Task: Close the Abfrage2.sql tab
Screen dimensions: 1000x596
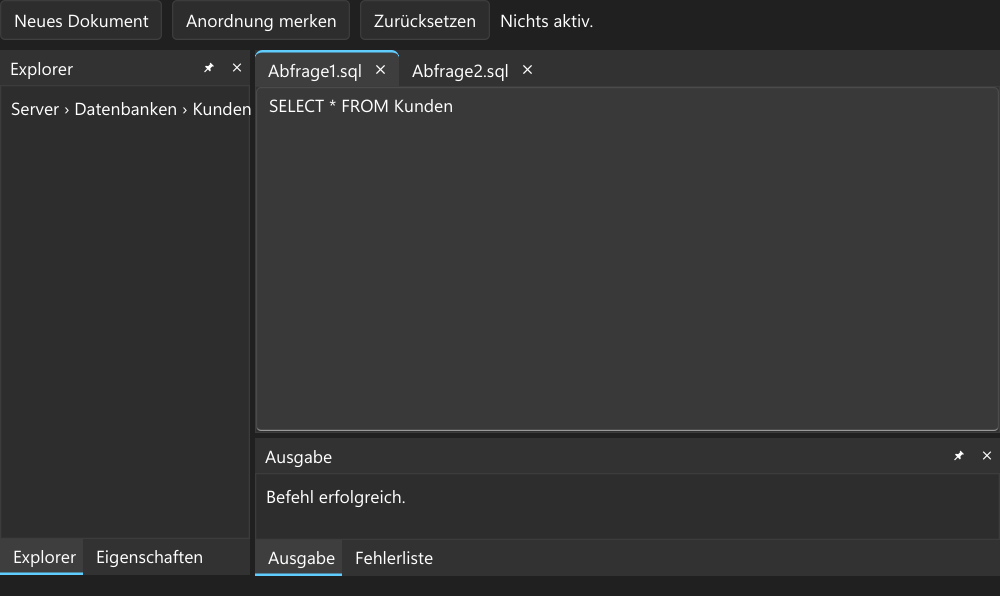Action: pos(527,70)
